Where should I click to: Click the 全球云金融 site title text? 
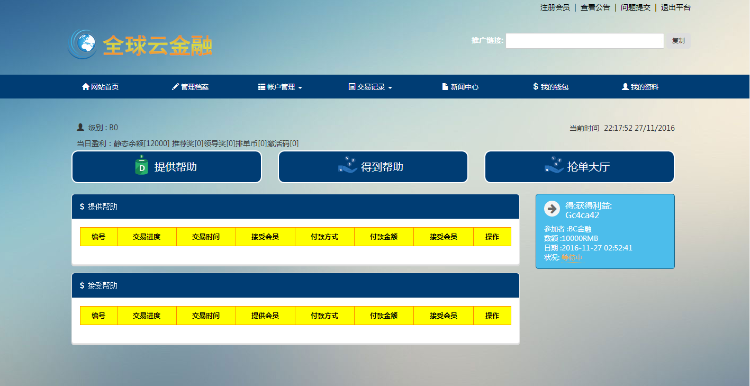click(x=158, y=45)
